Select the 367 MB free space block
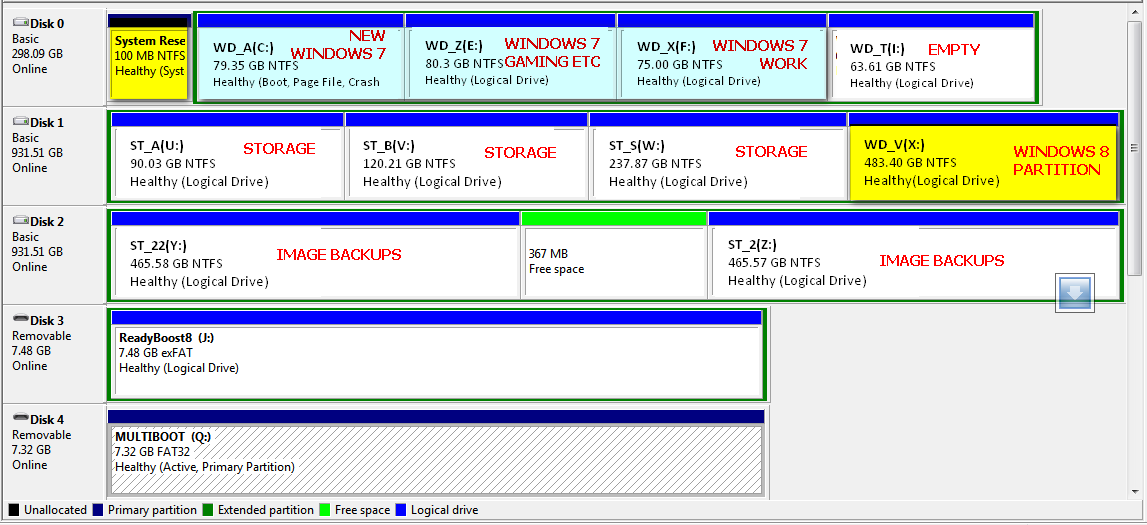The height and width of the screenshot is (525, 1147). coord(614,262)
